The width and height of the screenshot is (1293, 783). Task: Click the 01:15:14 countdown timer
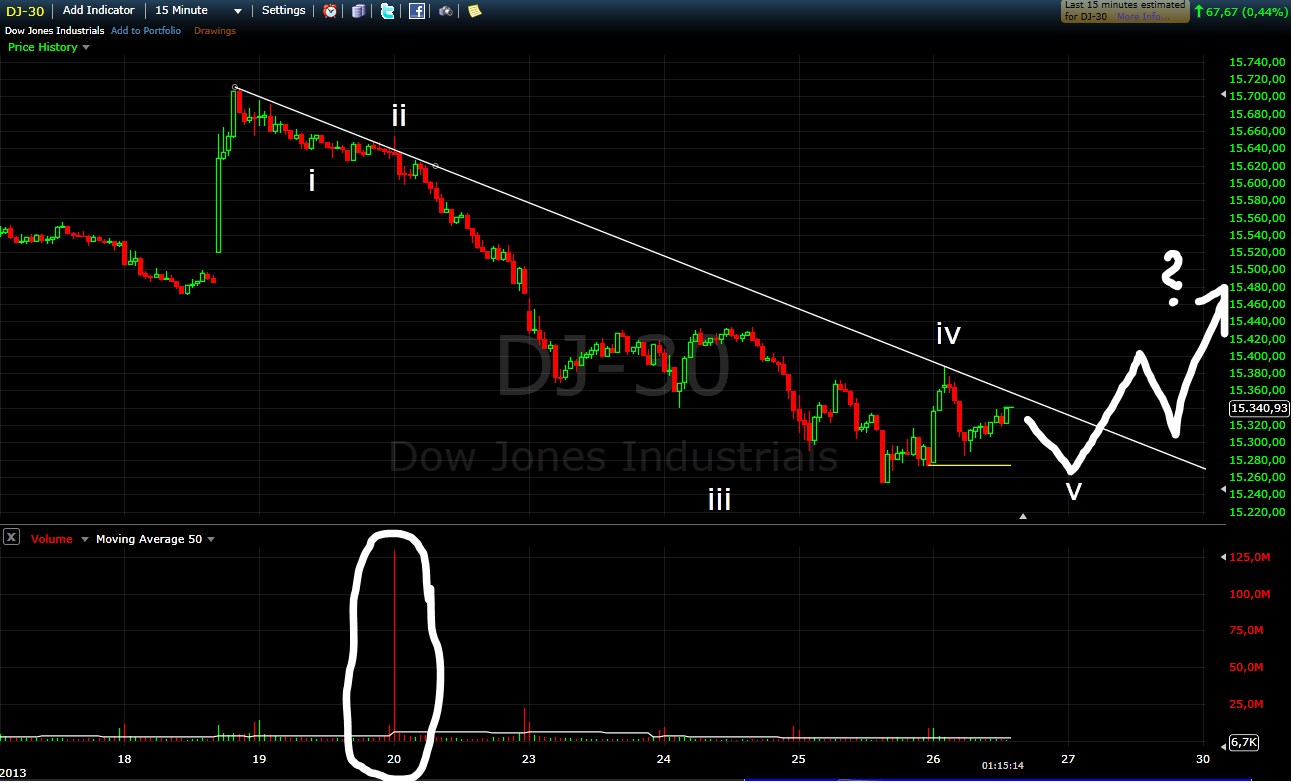[x=1002, y=765]
